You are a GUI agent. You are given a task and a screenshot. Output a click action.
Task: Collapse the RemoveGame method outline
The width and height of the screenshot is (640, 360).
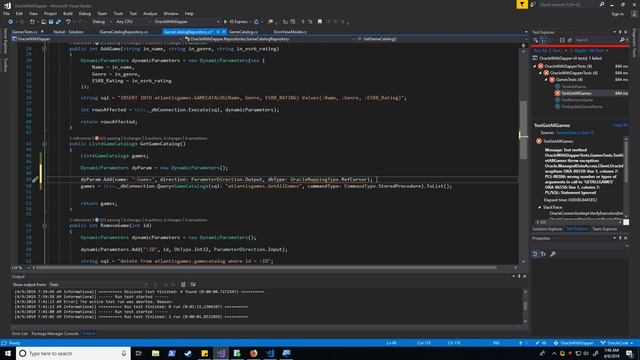tap(44, 225)
